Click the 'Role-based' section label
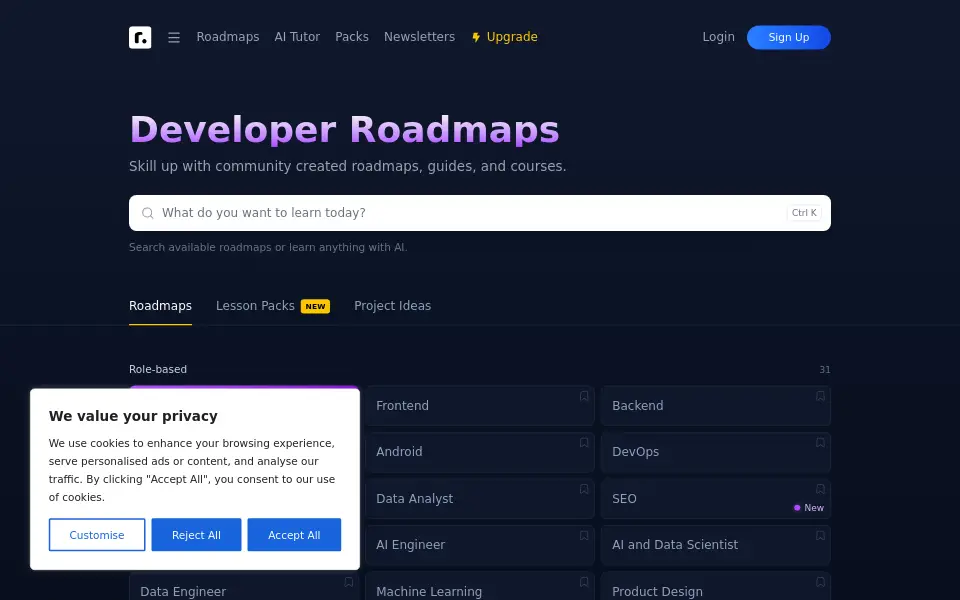This screenshot has width=960, height=600. (158, 369)
